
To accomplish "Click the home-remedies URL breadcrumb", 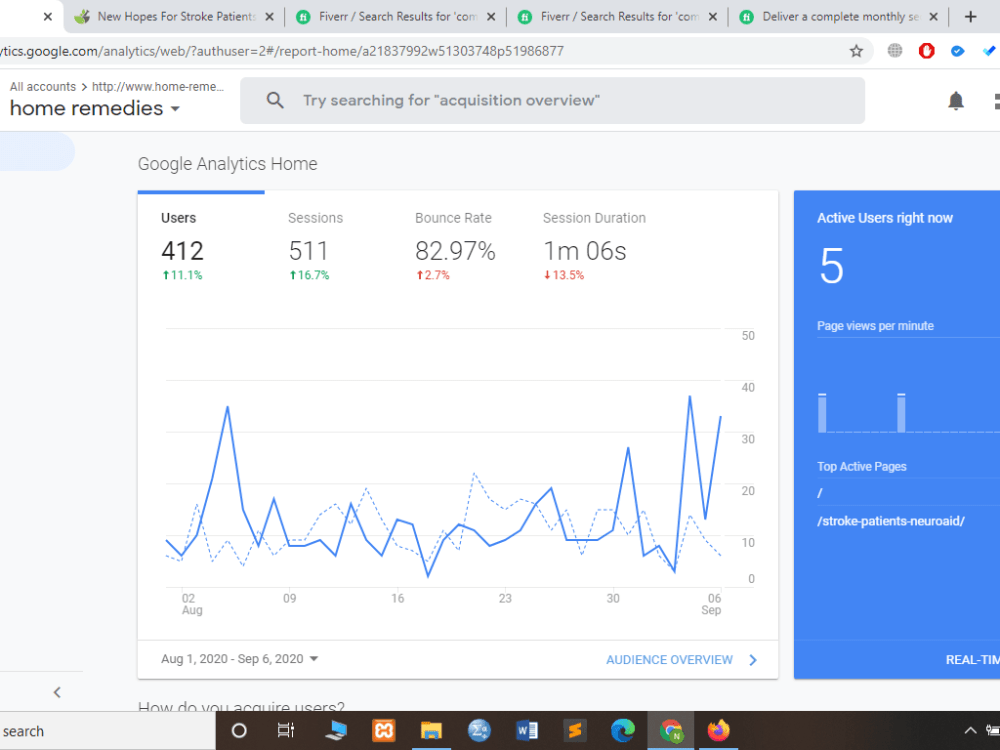I will [x=158, y=87].
